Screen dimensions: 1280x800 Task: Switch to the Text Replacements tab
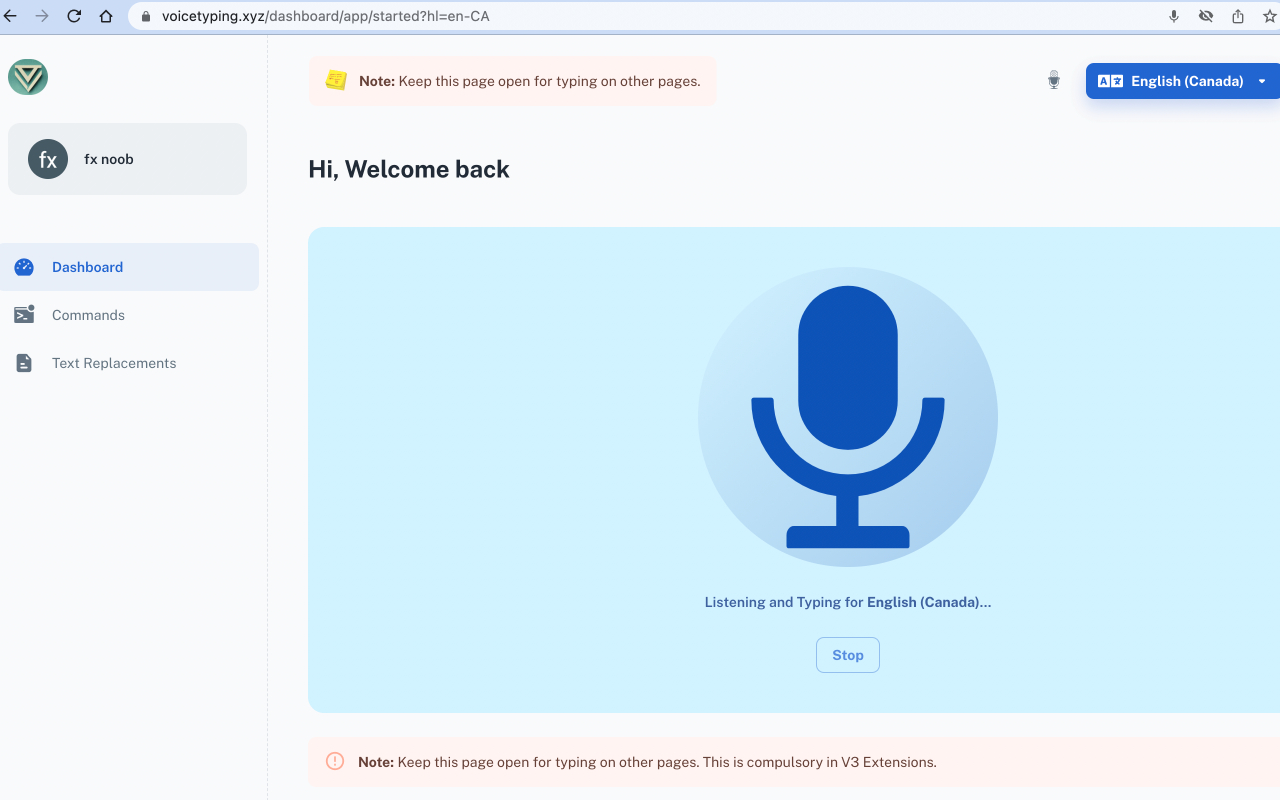pos(113,362)
